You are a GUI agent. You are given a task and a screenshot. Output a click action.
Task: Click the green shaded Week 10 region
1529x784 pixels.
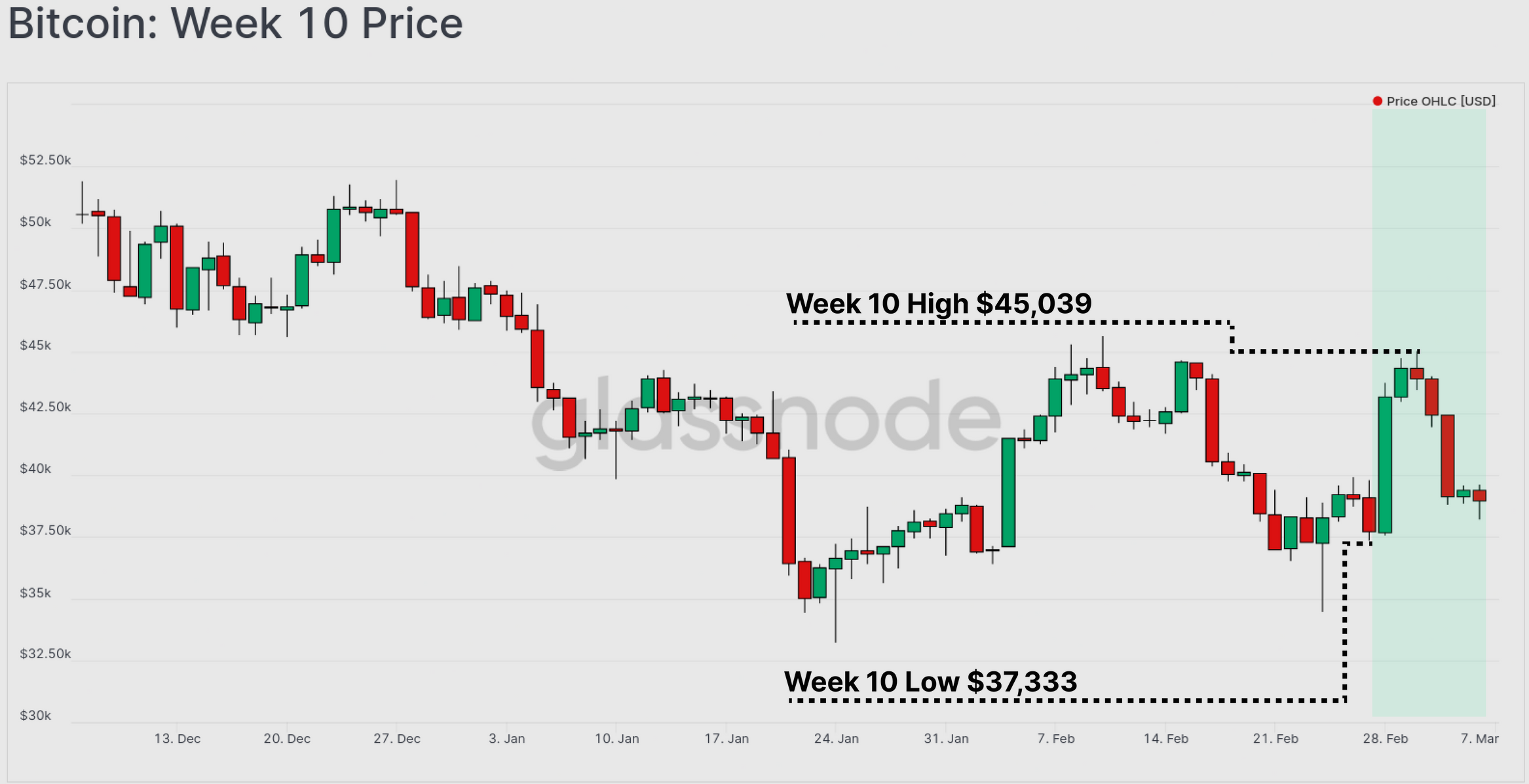(1428, 622)
